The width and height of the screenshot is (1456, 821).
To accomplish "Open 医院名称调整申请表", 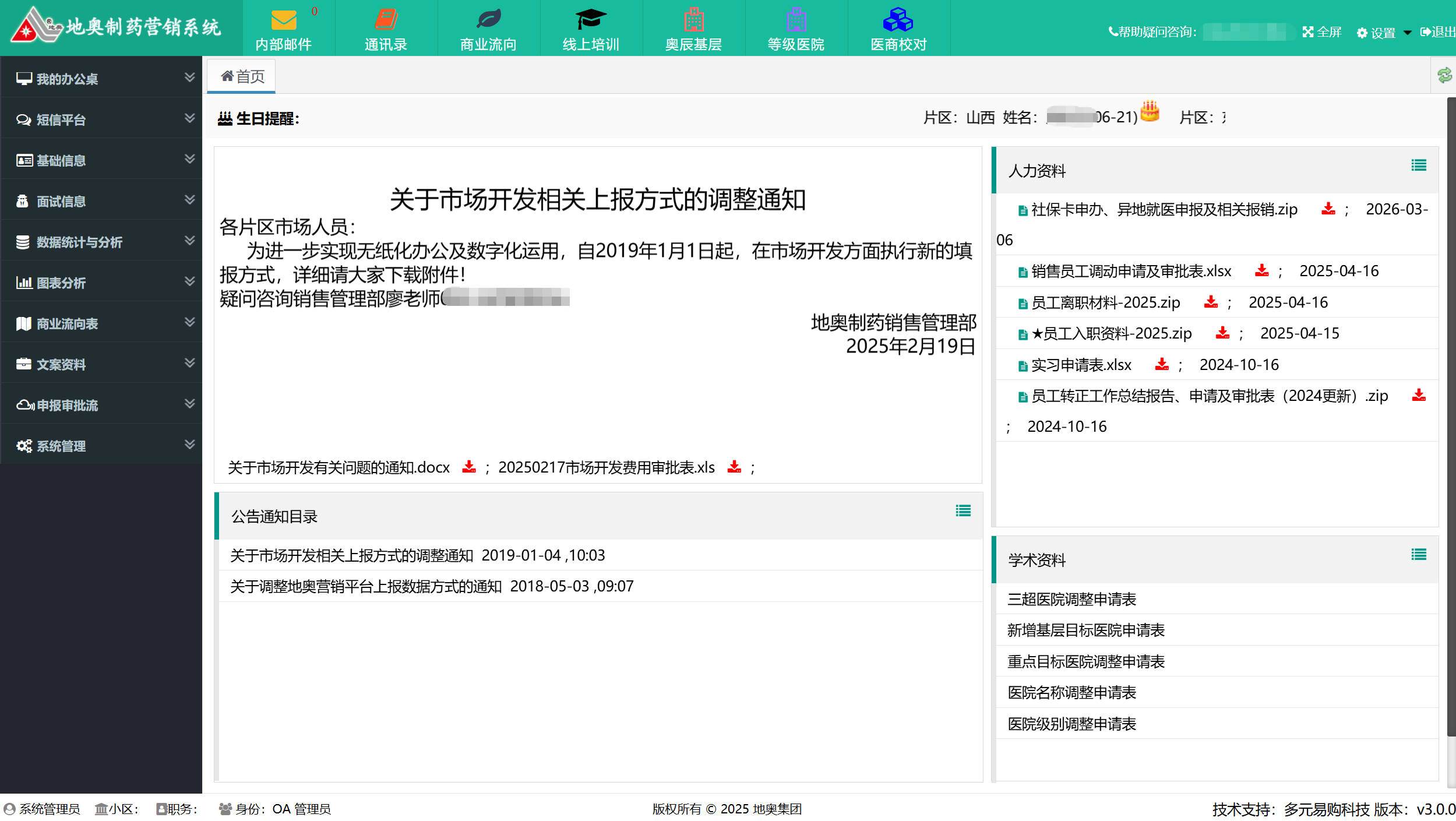I will pos(1071,692).
